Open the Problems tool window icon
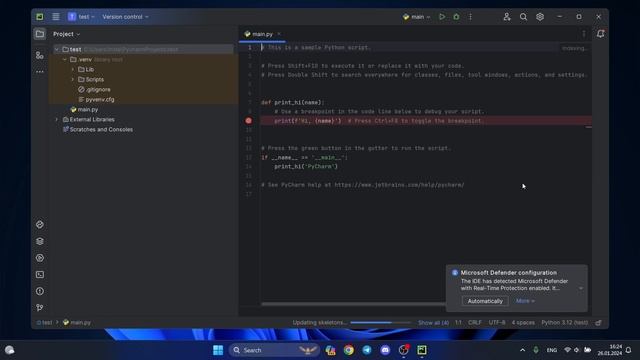Image resolution: width=640 pixels, height=360 pixels. tap(40, 291)
